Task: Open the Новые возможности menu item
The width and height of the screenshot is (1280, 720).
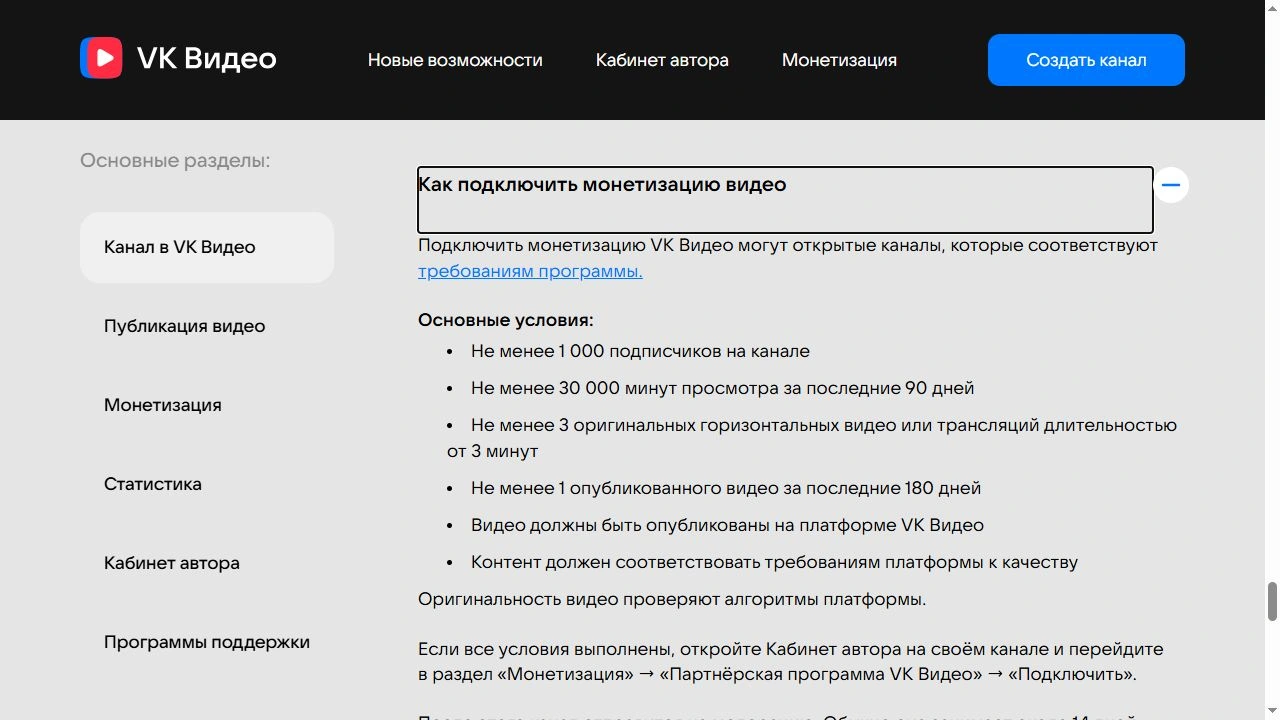Action: 455,60
